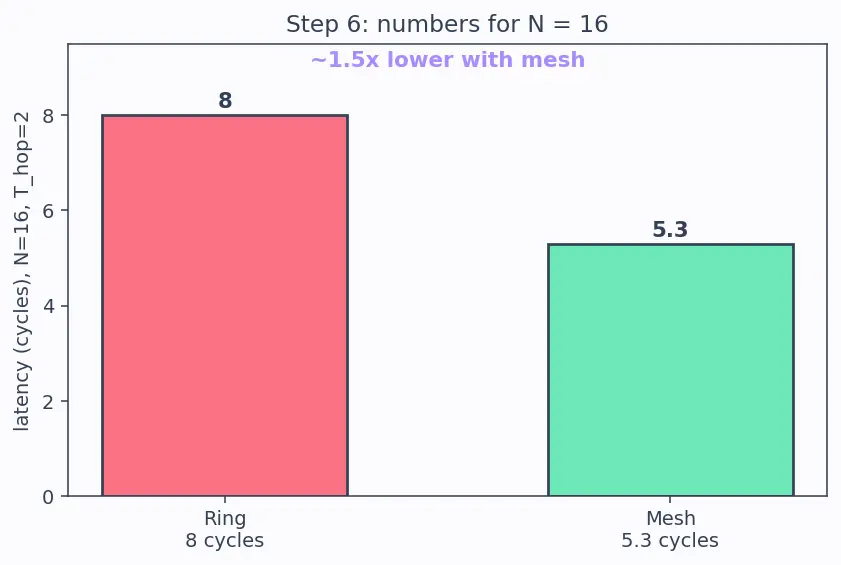Click the 5.3 value label above Mesh bar
This screenshot has width=841, height=565.
point(670,229)
